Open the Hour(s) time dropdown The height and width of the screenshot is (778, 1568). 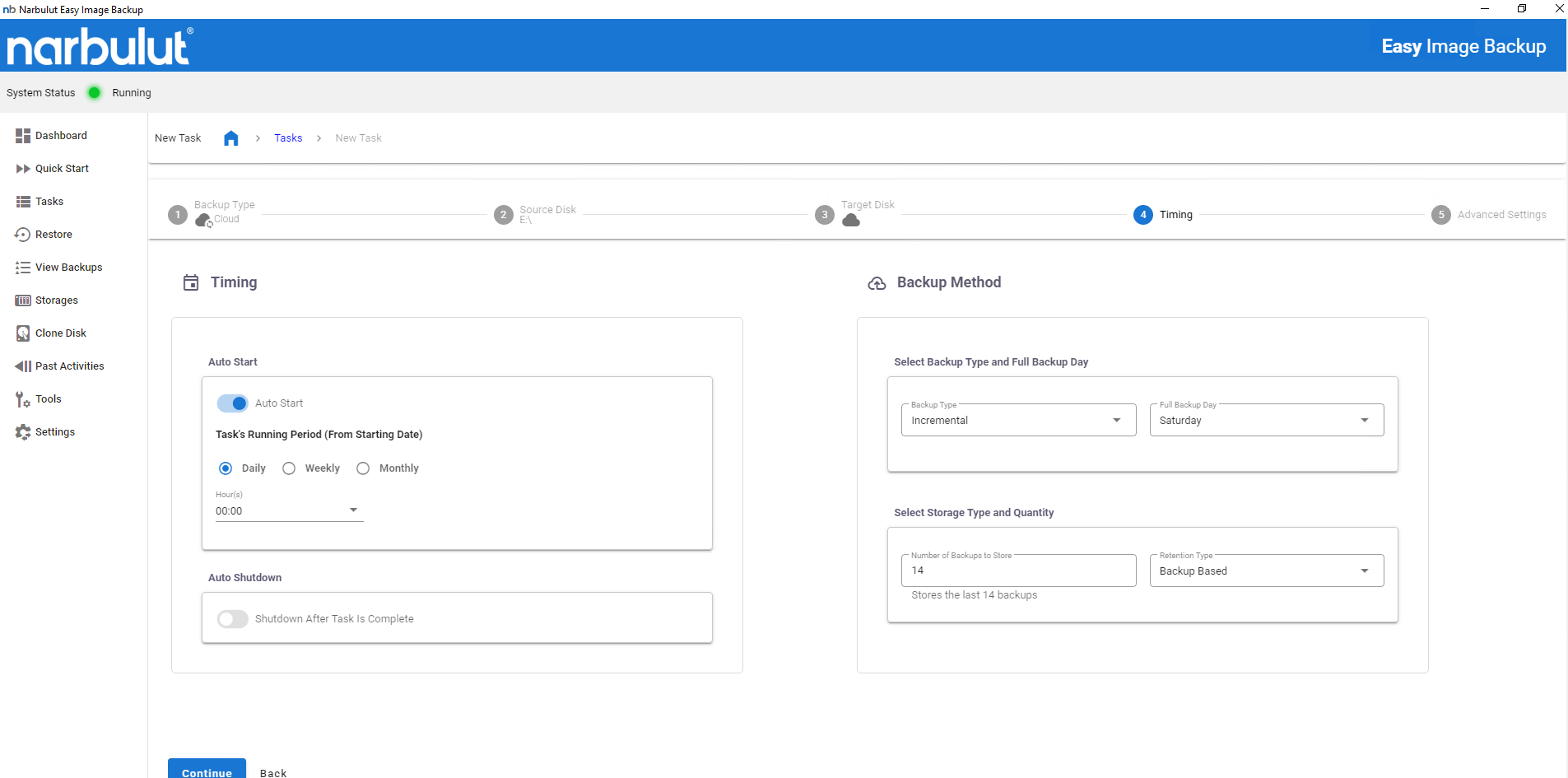coord(288,511)
